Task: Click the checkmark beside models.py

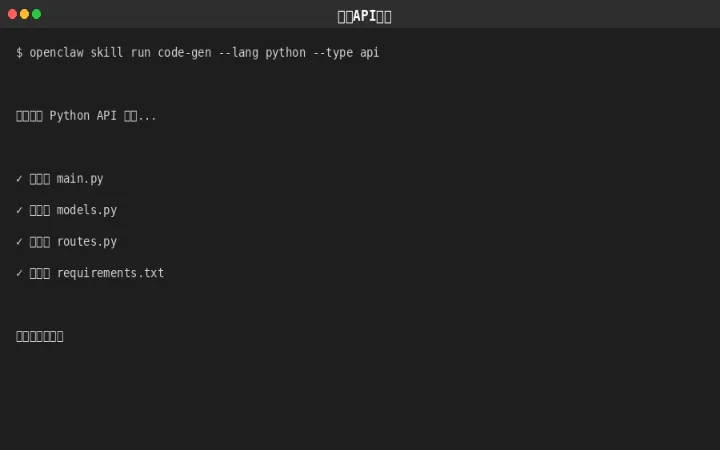Action: (19, 210)
